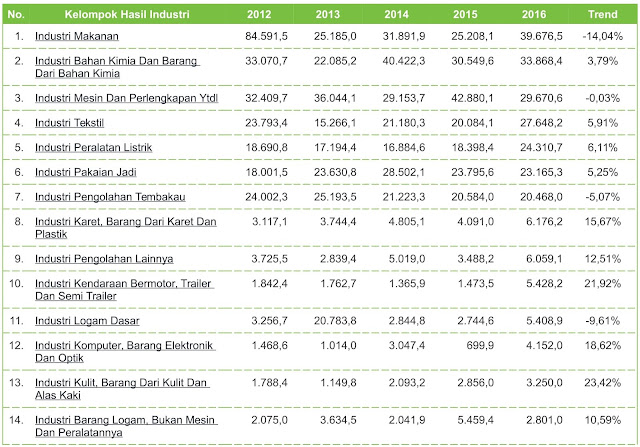Click the 2014 value 28.502,1
The image size is (640, 447).
click(x=404, y=172)
